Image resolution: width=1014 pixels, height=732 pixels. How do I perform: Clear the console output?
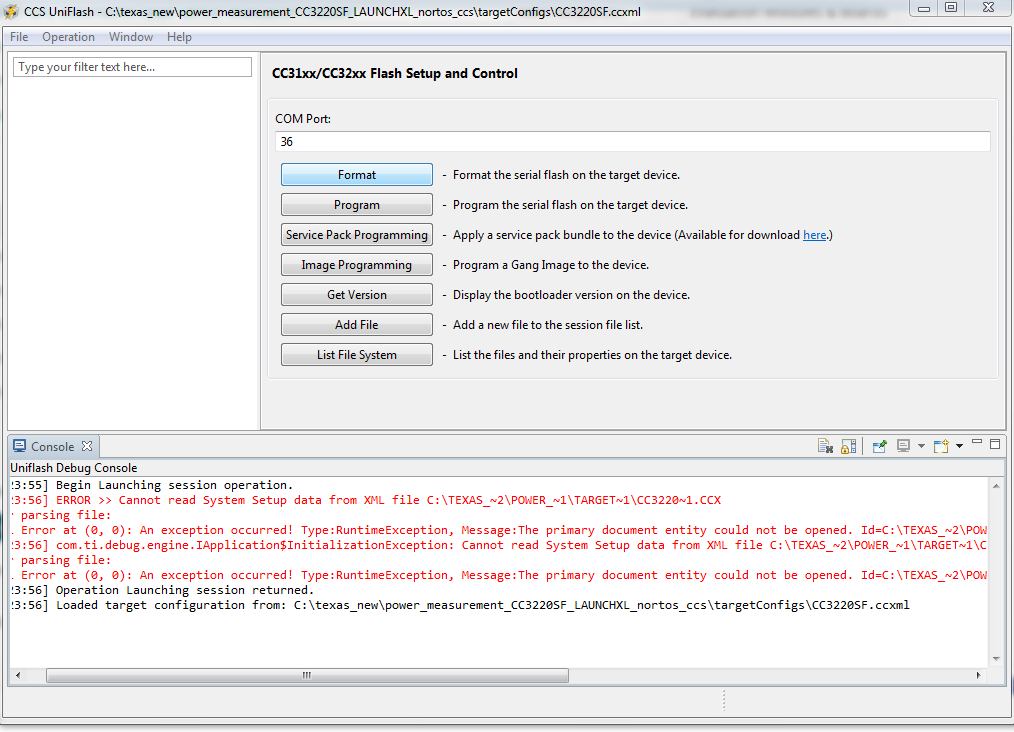[x=825, y=446]
